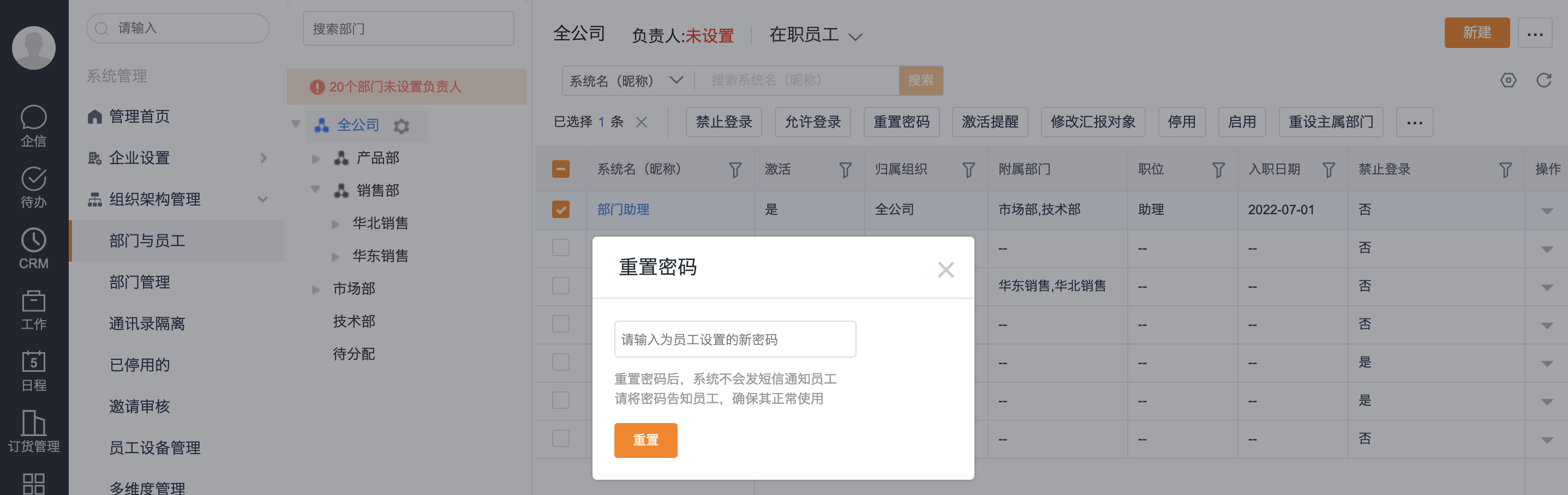The image size is (1568, 495).
Task: Click the 停用 button
Action: pyautogui.click(x=1182, y=122)
